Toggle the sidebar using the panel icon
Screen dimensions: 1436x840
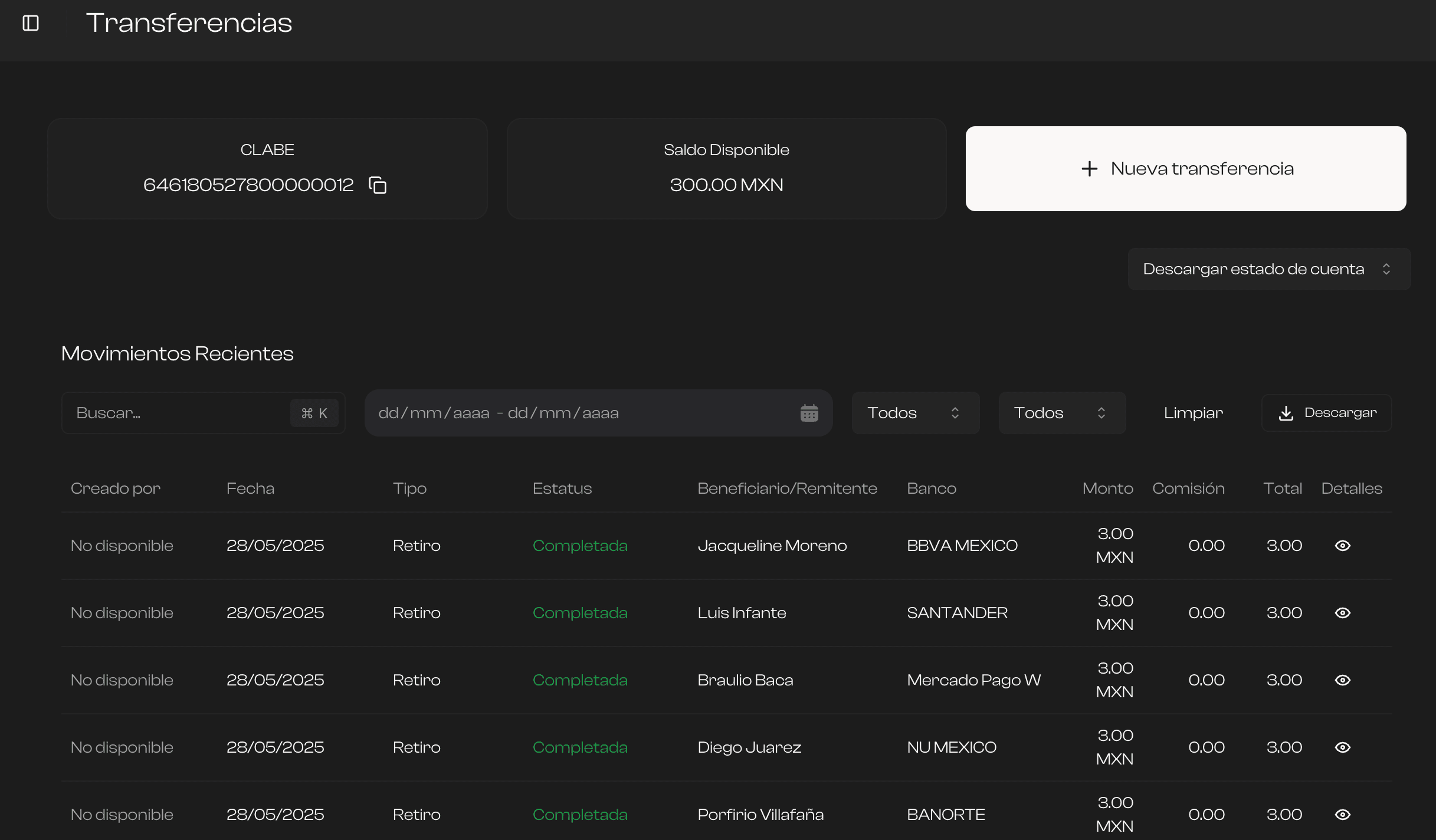(x=30, y=22)
